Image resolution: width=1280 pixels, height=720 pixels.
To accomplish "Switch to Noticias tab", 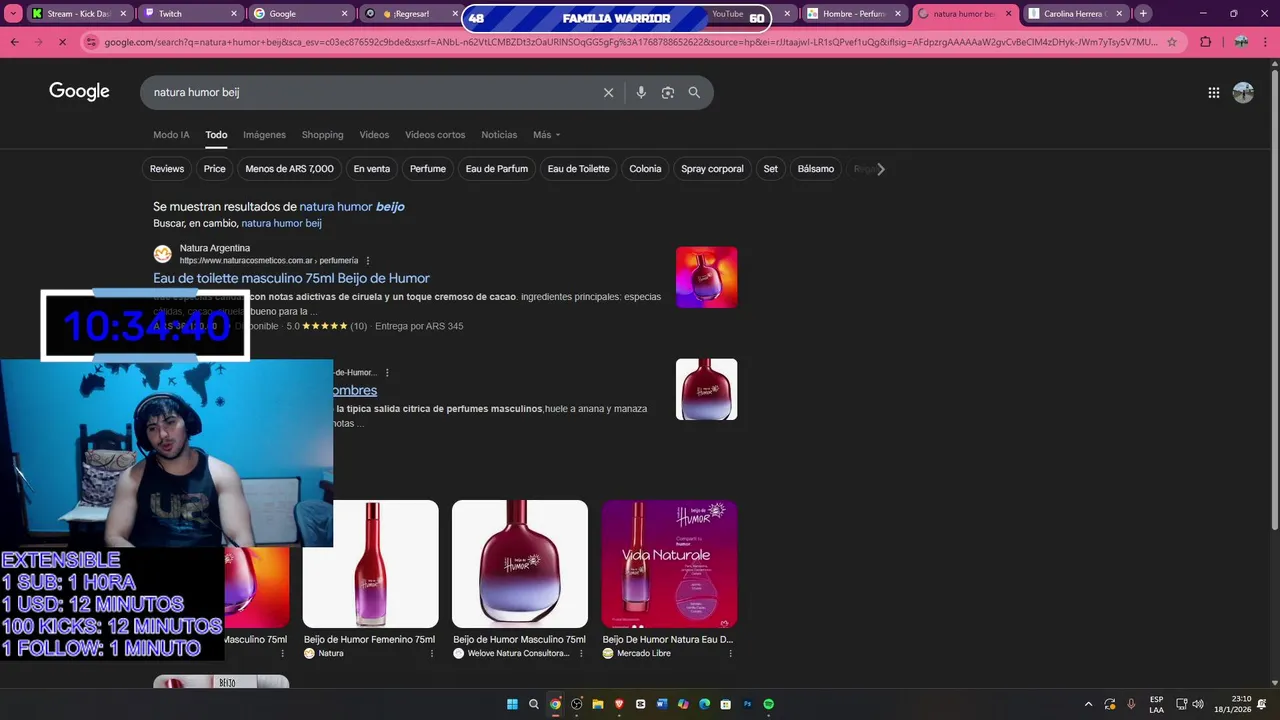I will [x=499, y=135].
